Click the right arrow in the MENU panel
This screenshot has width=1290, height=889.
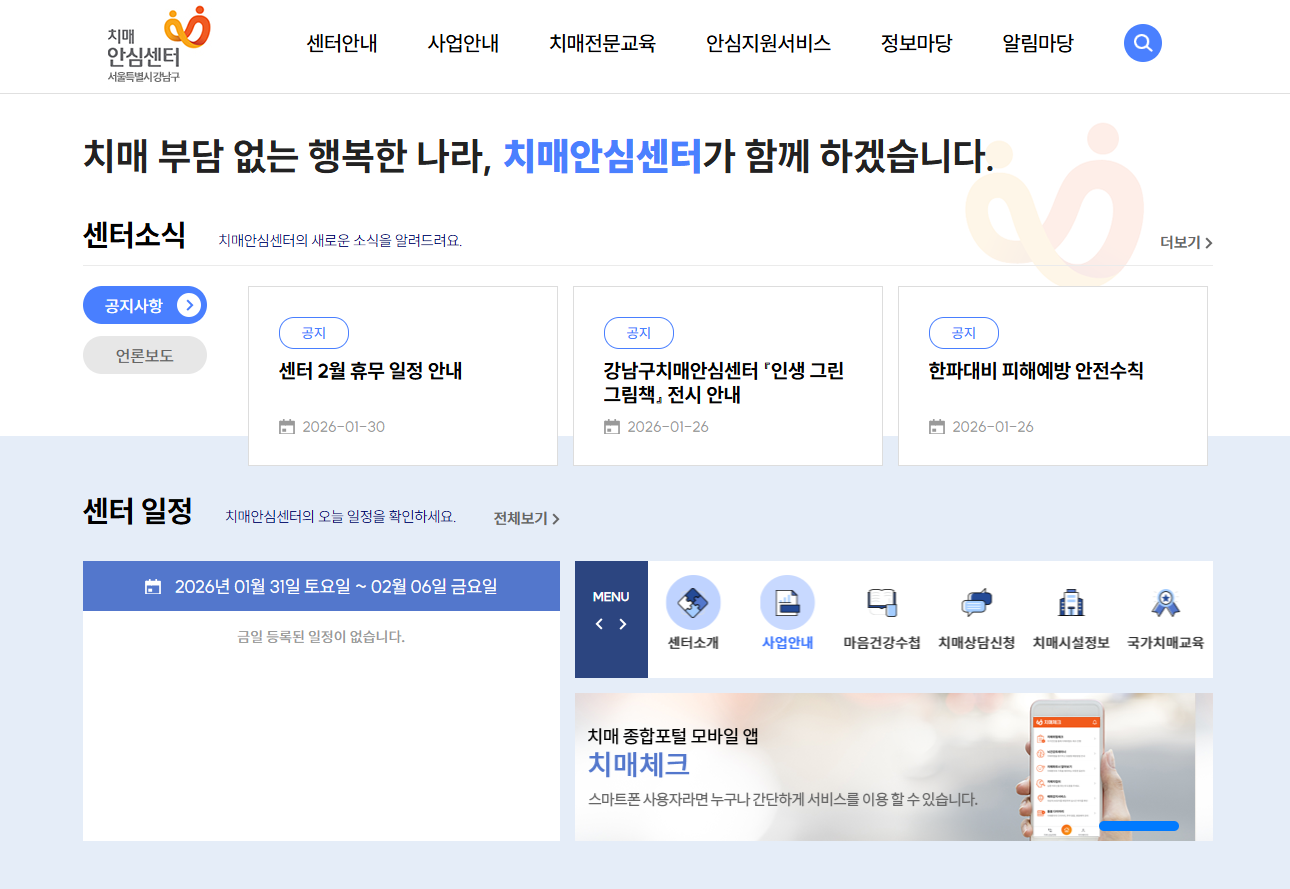[621, 622]
